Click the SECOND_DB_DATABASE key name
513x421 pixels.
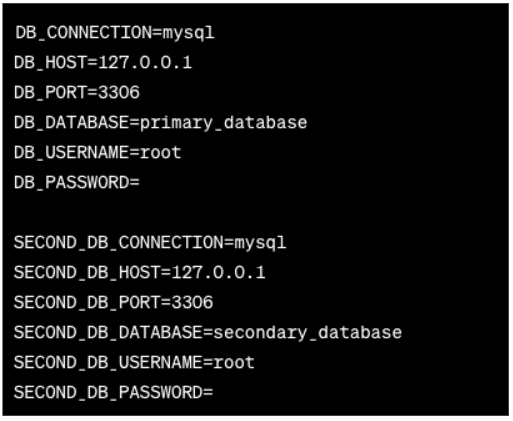click(x=108, y=333)
